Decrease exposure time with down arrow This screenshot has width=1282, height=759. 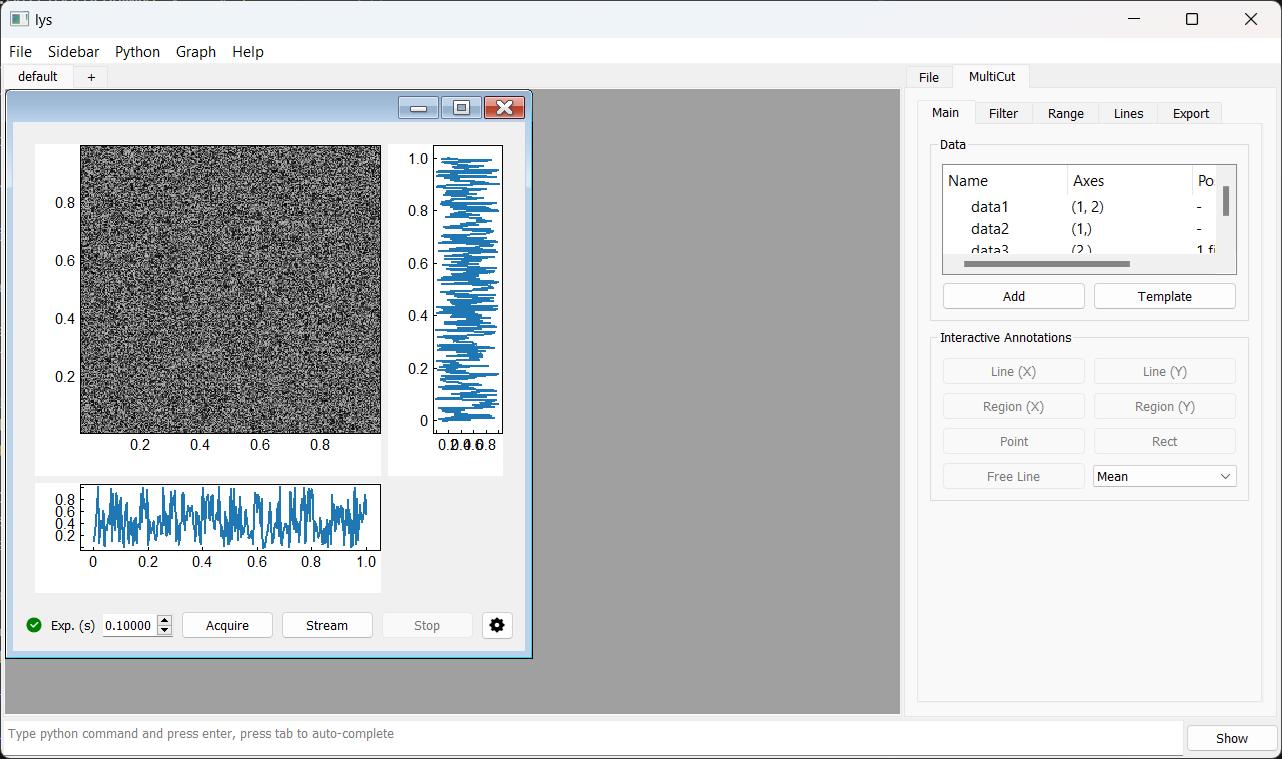point(165,631)
